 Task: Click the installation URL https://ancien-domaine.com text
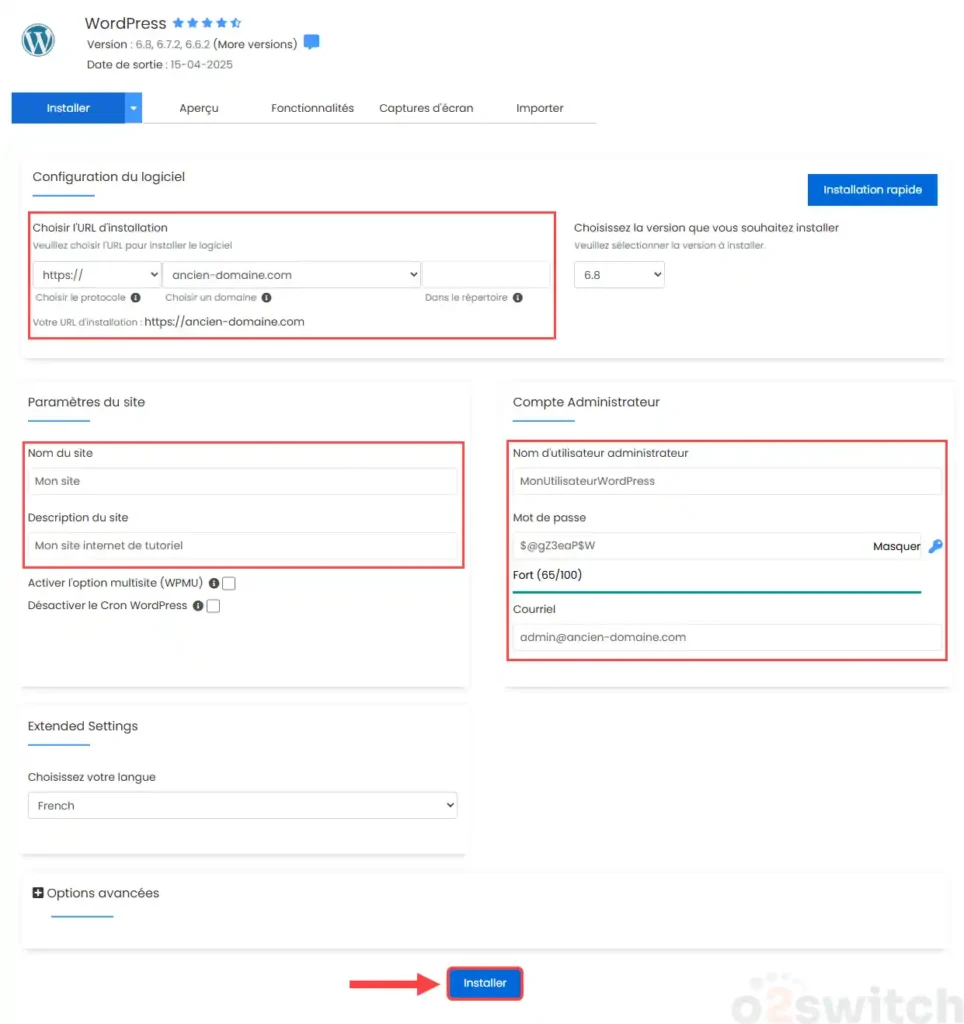pyautogui.click(x=224, y=321)
